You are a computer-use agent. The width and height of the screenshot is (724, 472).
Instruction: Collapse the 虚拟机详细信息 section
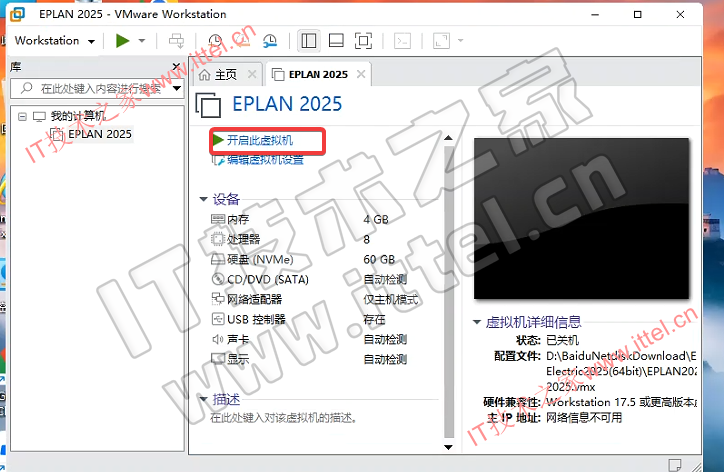(x=477, y=322)
